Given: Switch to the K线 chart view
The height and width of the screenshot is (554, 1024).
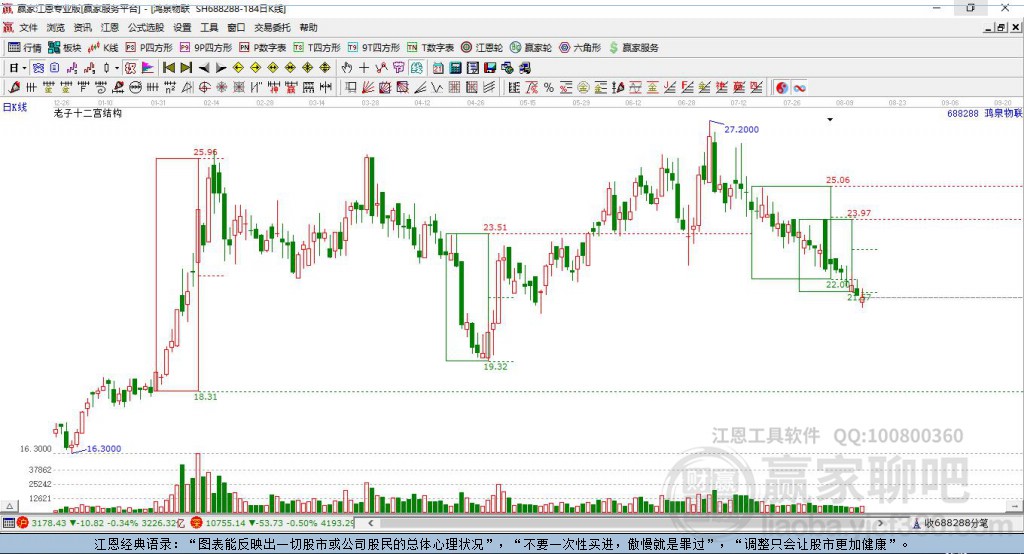Looking at the screenshot, I should [x=103, y=48].
